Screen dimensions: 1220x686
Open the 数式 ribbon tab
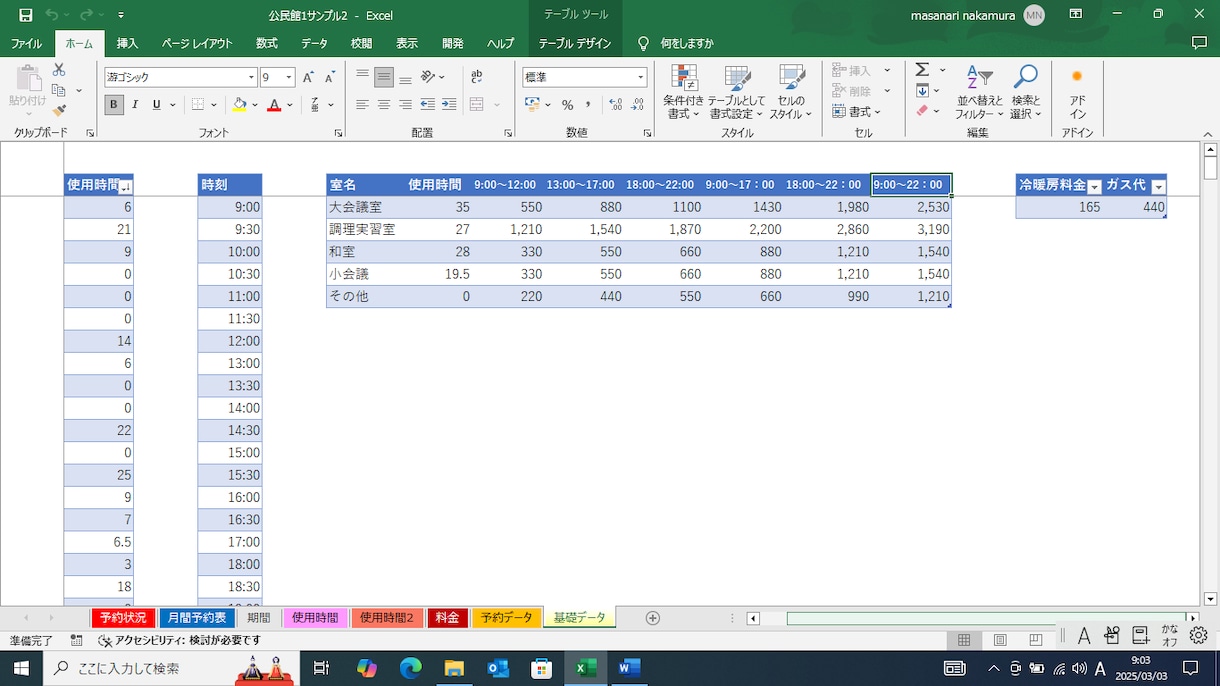(267, 44)
